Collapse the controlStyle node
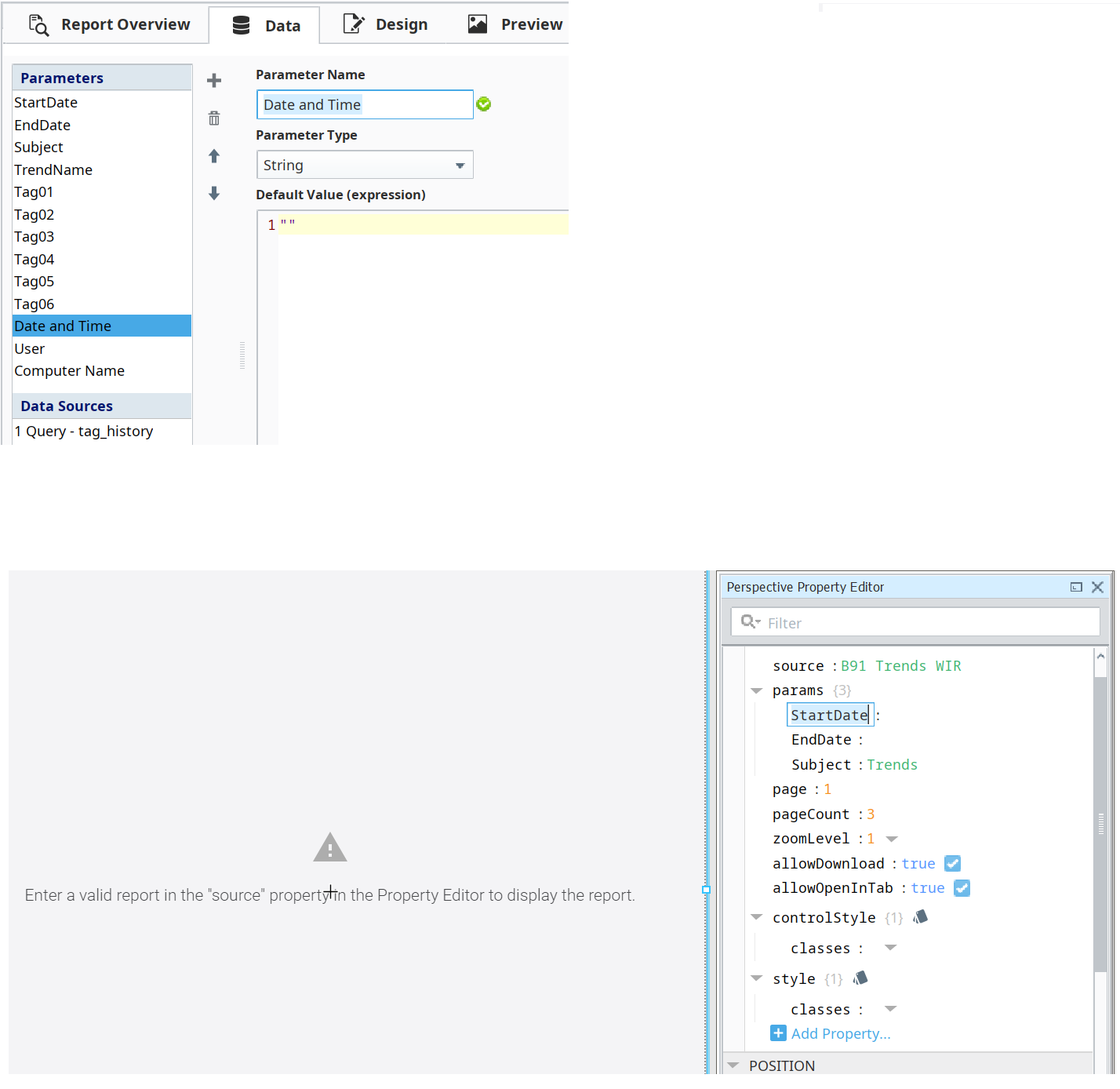 (x=757, y=916)
